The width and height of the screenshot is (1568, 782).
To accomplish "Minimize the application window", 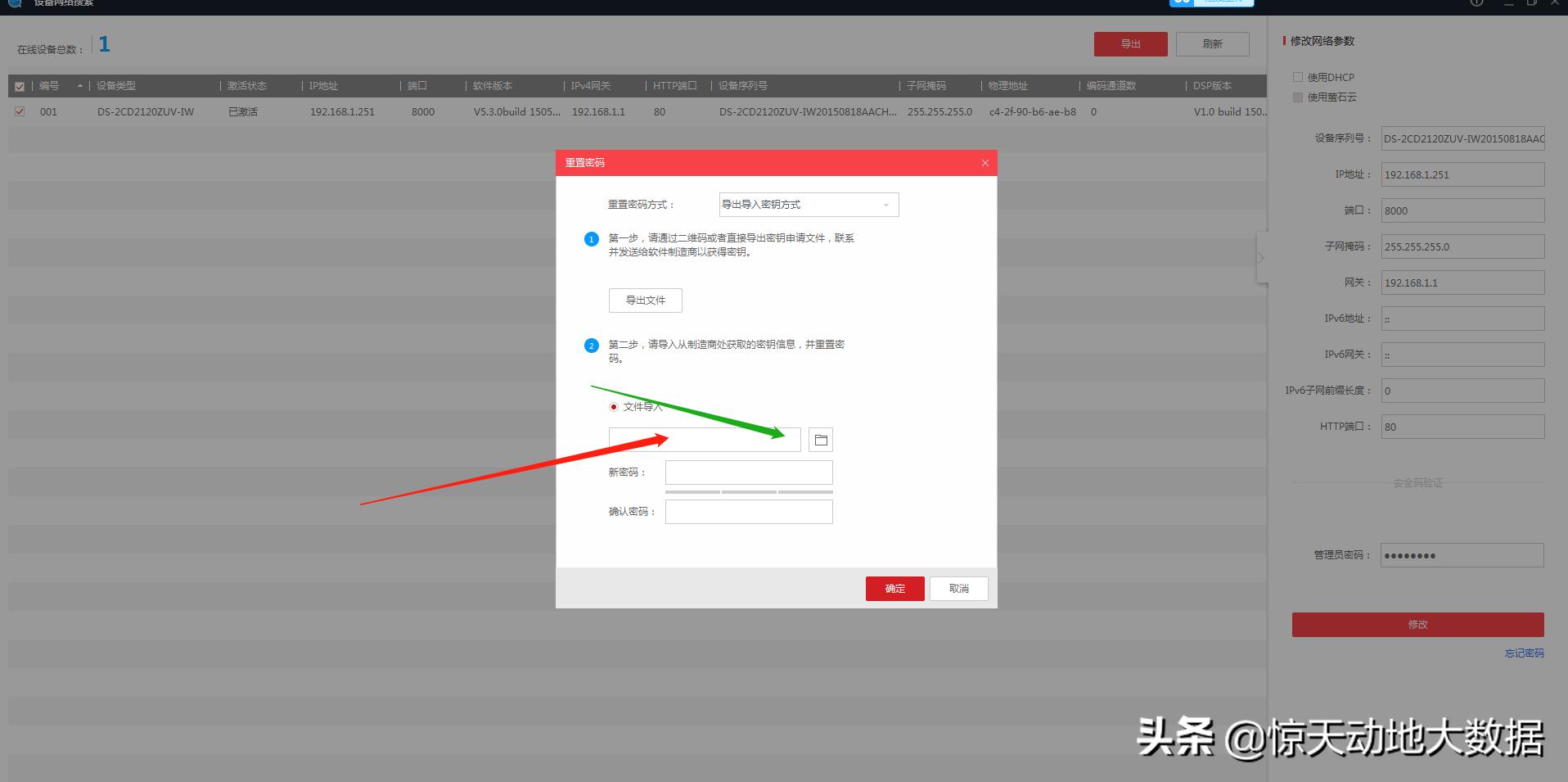I will click(x=1507, y=3).
